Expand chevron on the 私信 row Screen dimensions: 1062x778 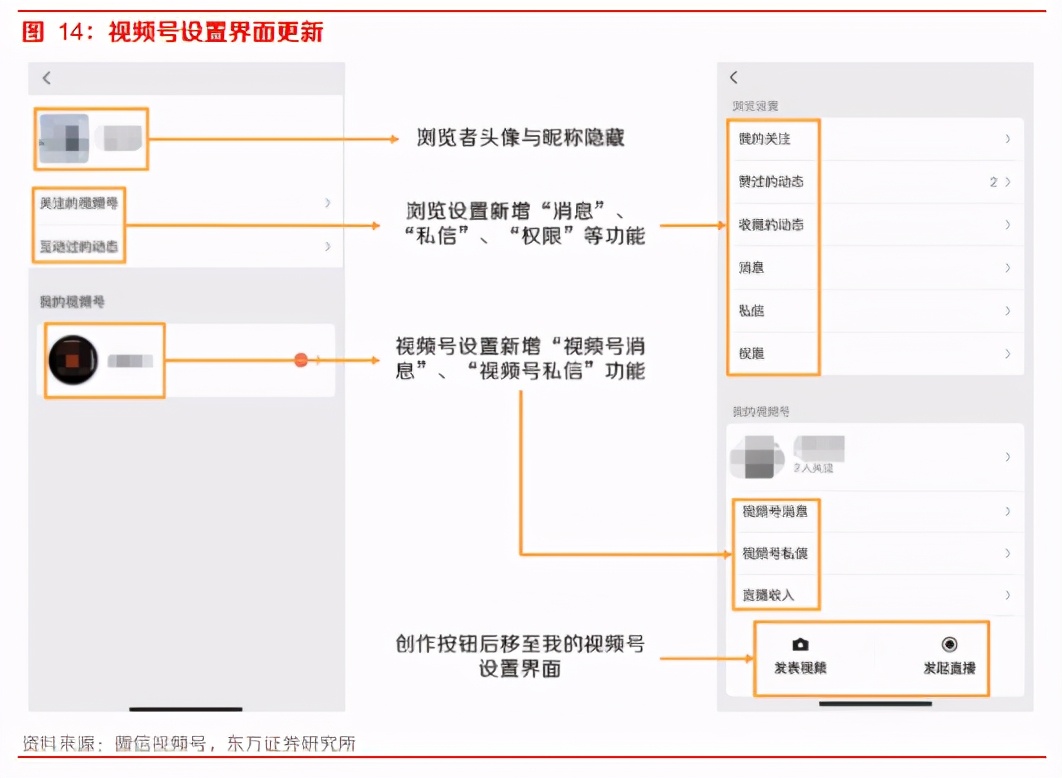tap(1008, 311)
